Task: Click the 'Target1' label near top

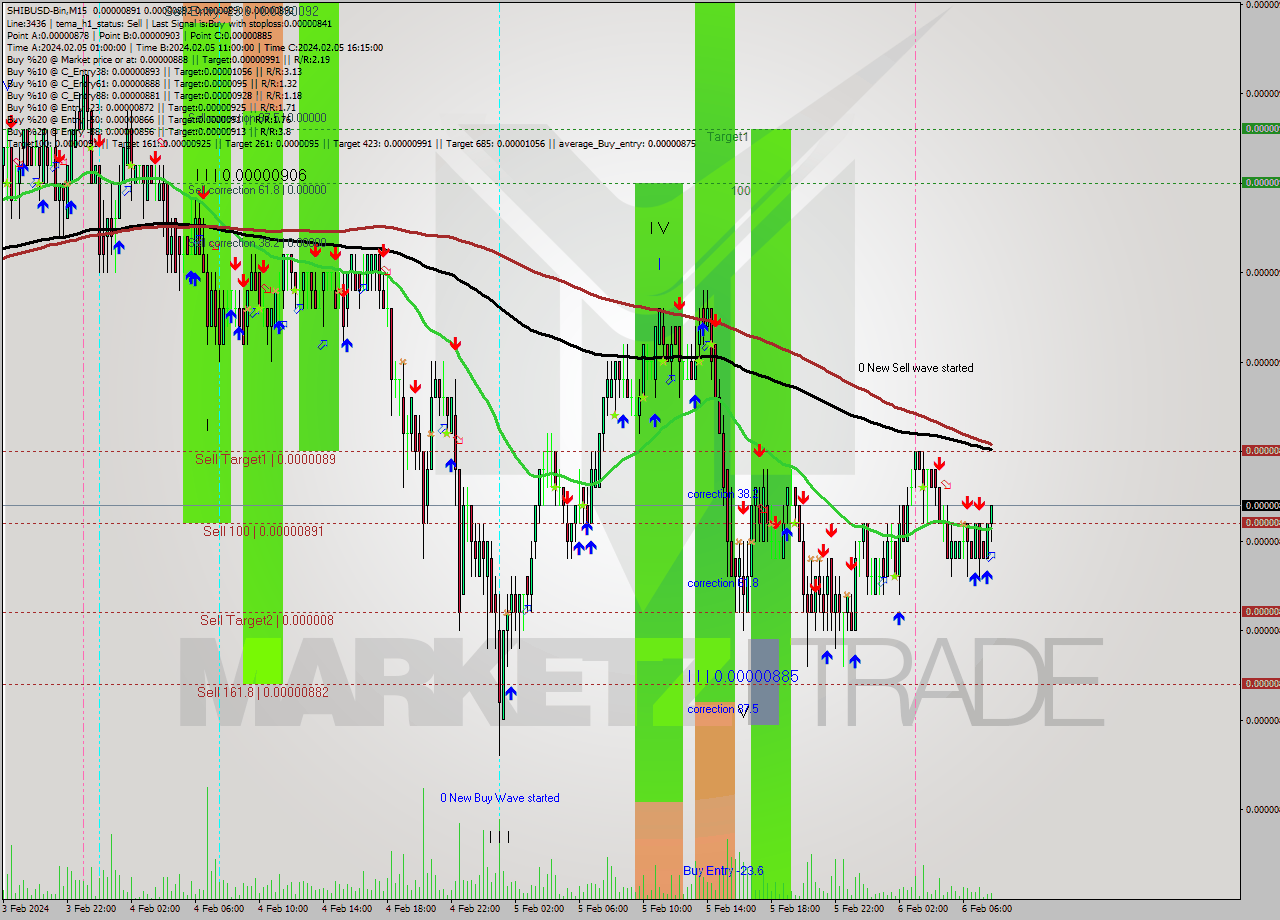Action: 727,136
